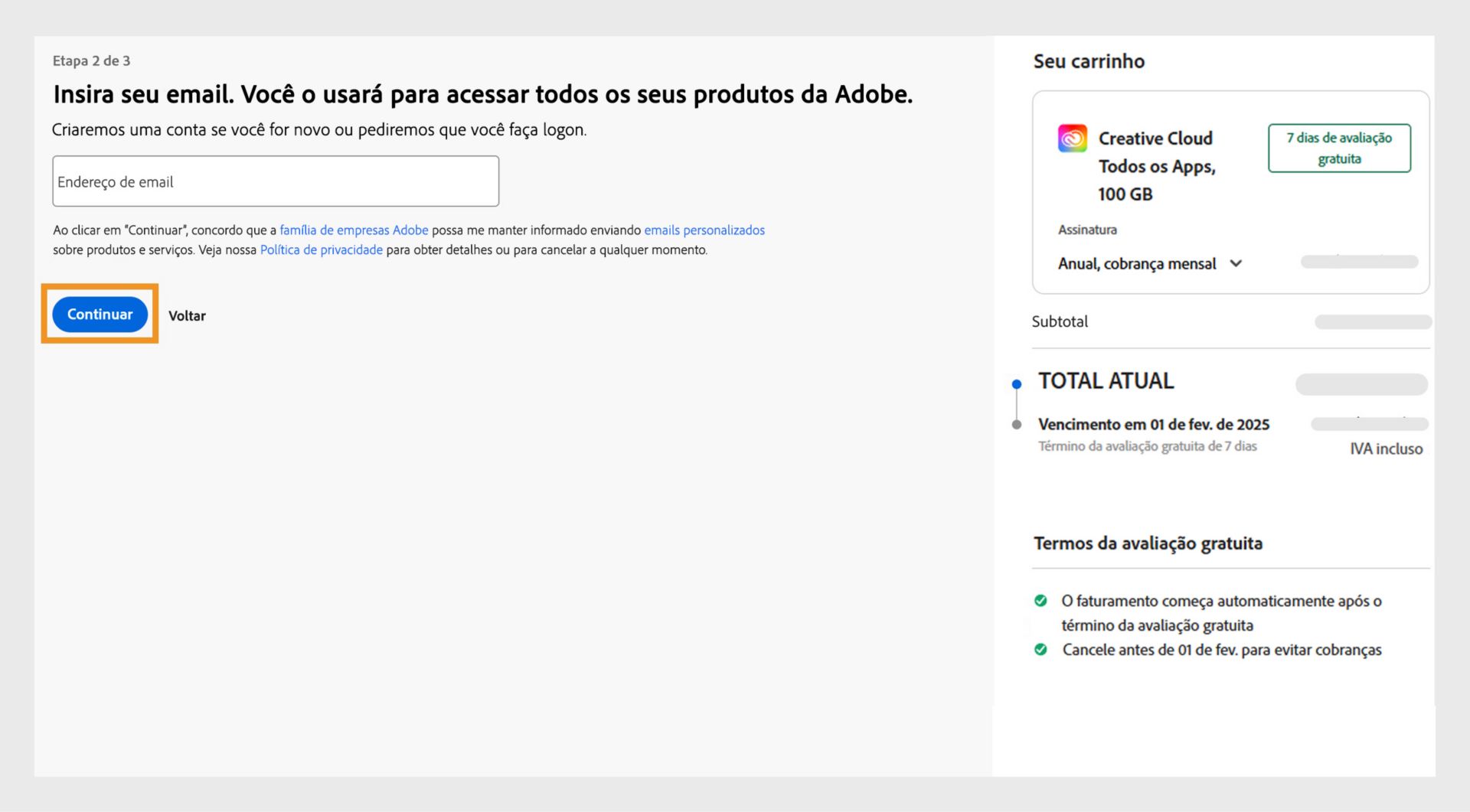Screen dimensions: 1470x812
Task: Open the família de empresas Adobe link
Action: point(354,230)
